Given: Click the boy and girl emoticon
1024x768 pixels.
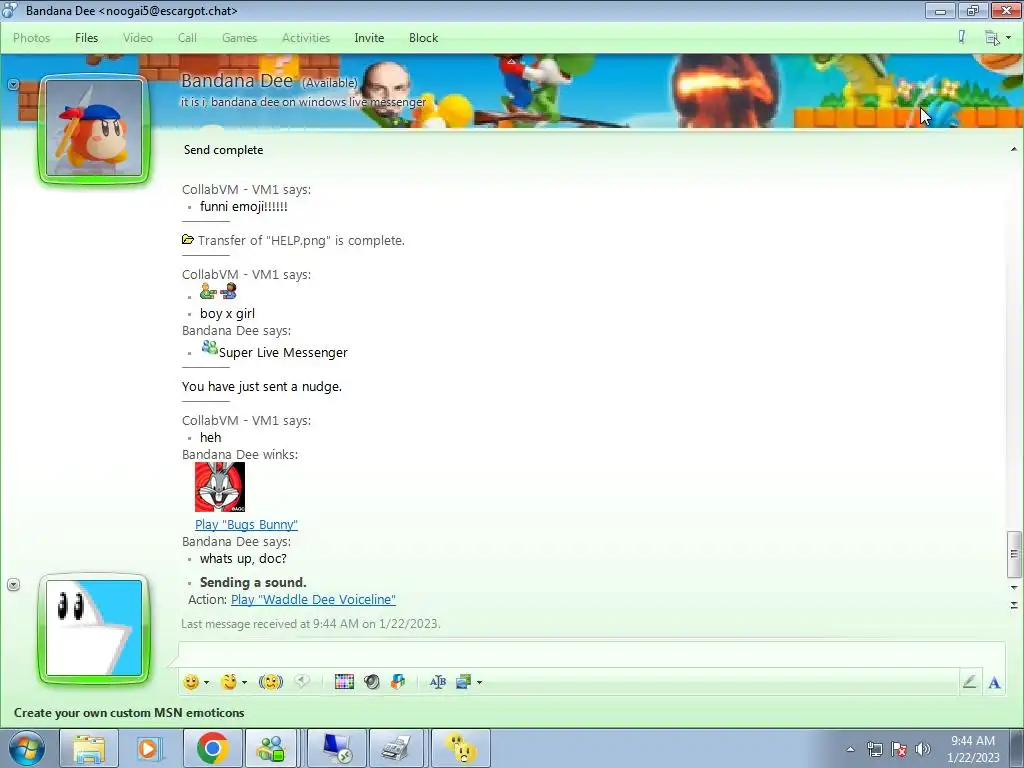Looking at the screenshot, I should [218, 291].
